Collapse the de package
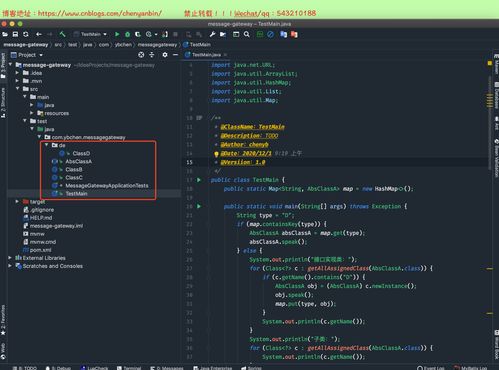The height and width of the screenshot is (370, 499). (x=46, y=145)
